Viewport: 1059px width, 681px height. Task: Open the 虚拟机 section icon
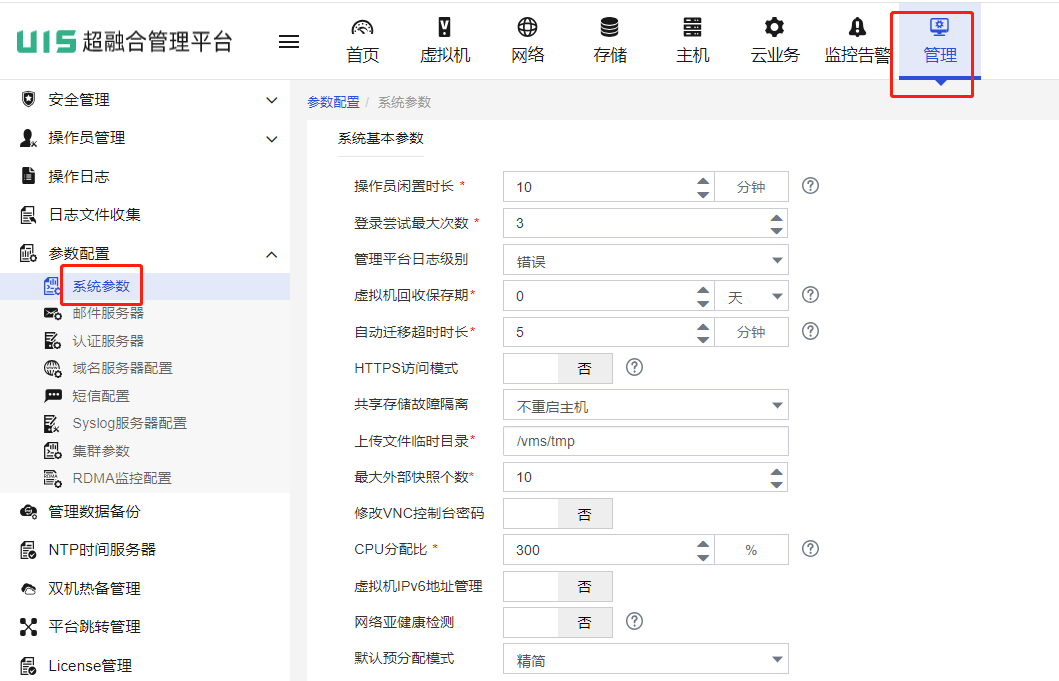(445, 28)
